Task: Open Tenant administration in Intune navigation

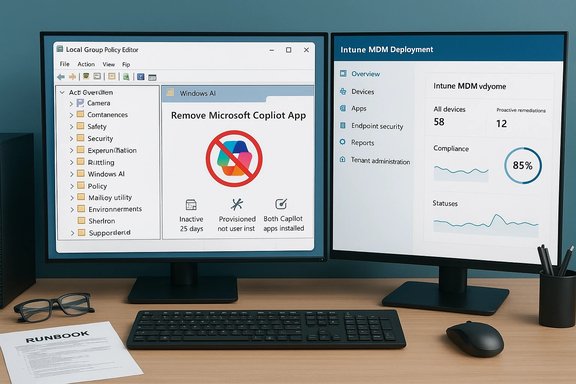Action: click(x=380, y=161)
